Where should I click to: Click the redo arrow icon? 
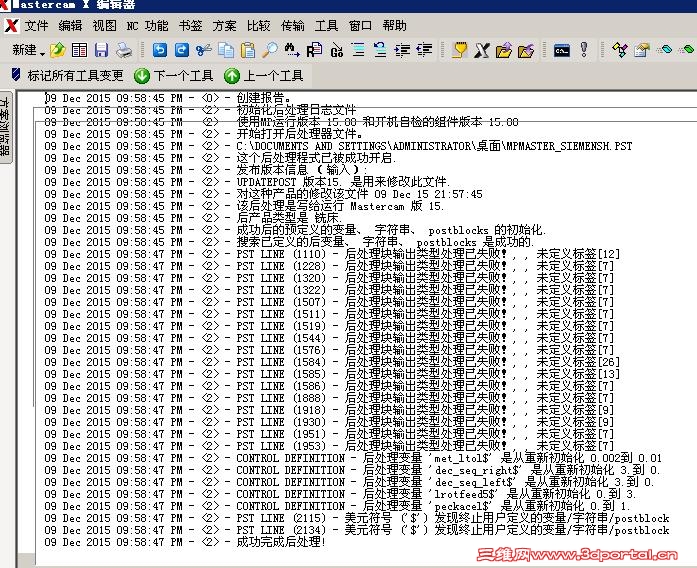click(182, 50)
